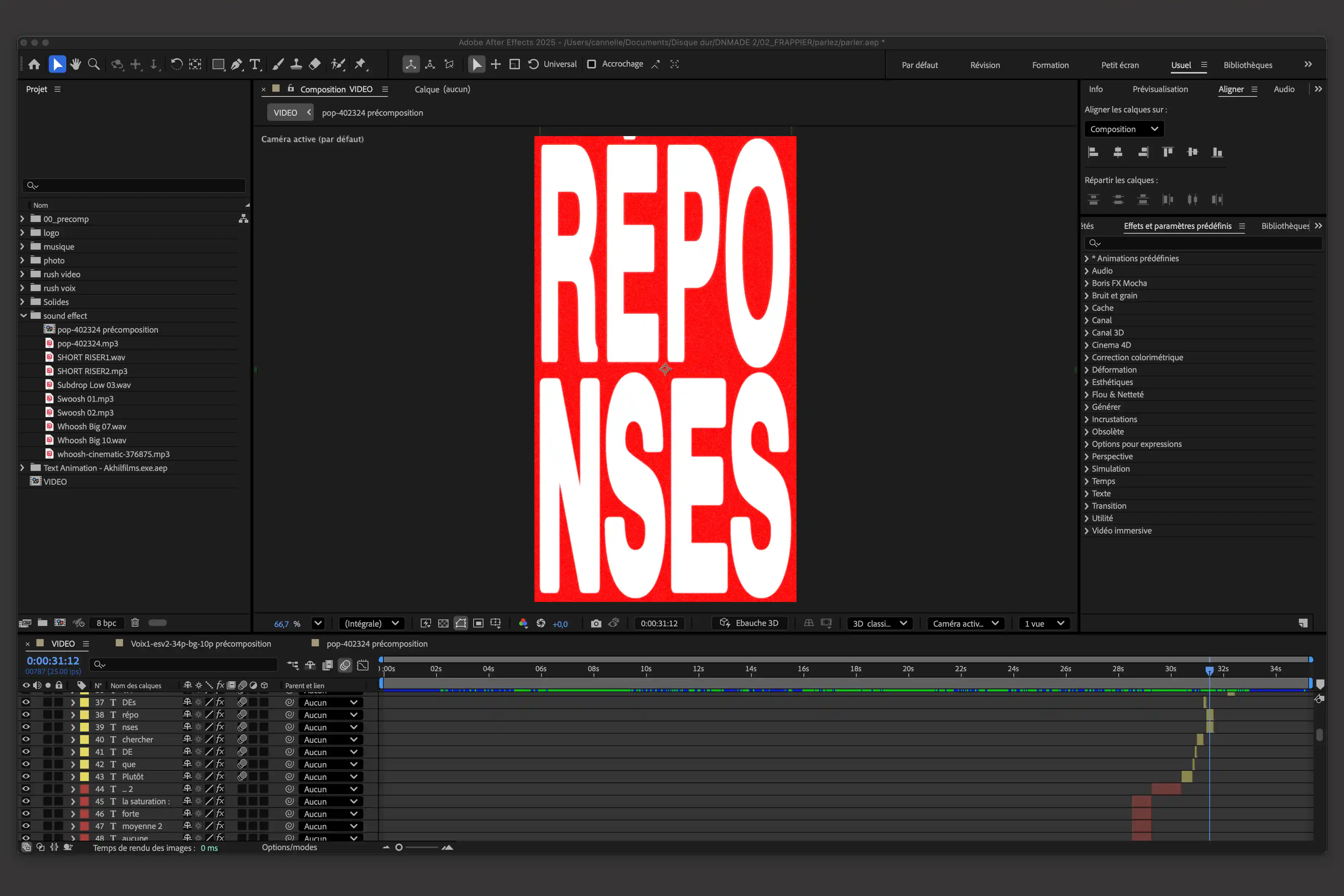This screenshot has height=896, width=1344.
Task: Toggle visibility of layer 43 Plutôt
Action: tap(26, 777)
